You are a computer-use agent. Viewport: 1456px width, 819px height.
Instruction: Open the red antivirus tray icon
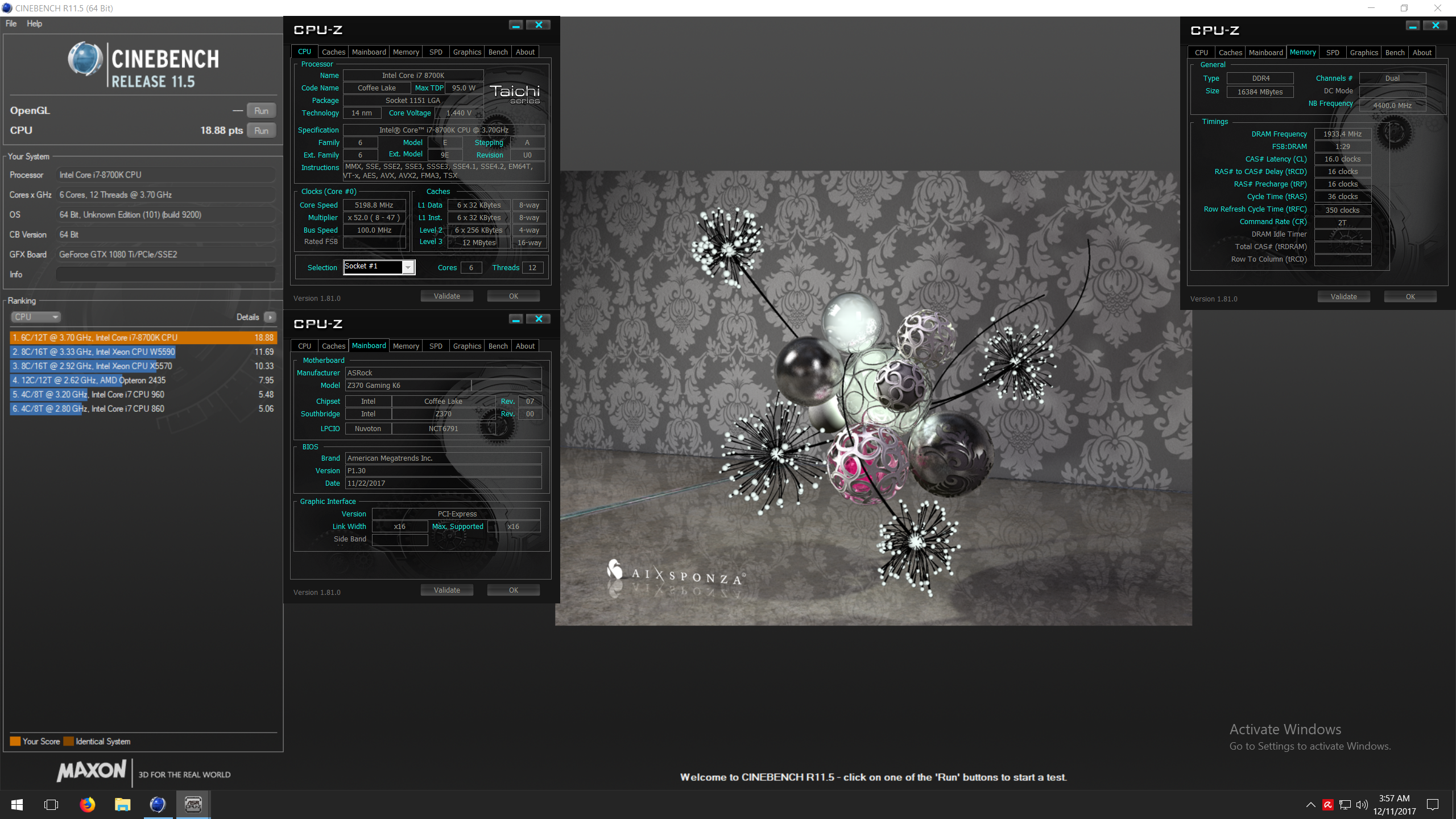[1328, 805]
